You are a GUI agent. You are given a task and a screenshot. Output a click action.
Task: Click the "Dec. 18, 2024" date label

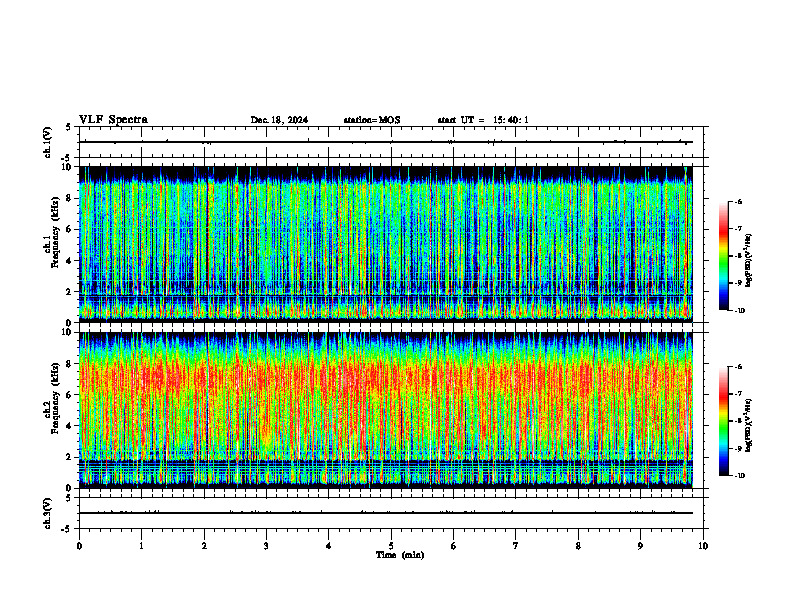click(279, 120)
